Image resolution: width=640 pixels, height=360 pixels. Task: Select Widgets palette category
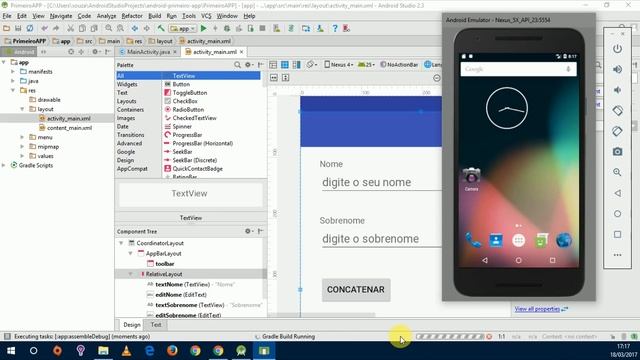tap(127, 84)
